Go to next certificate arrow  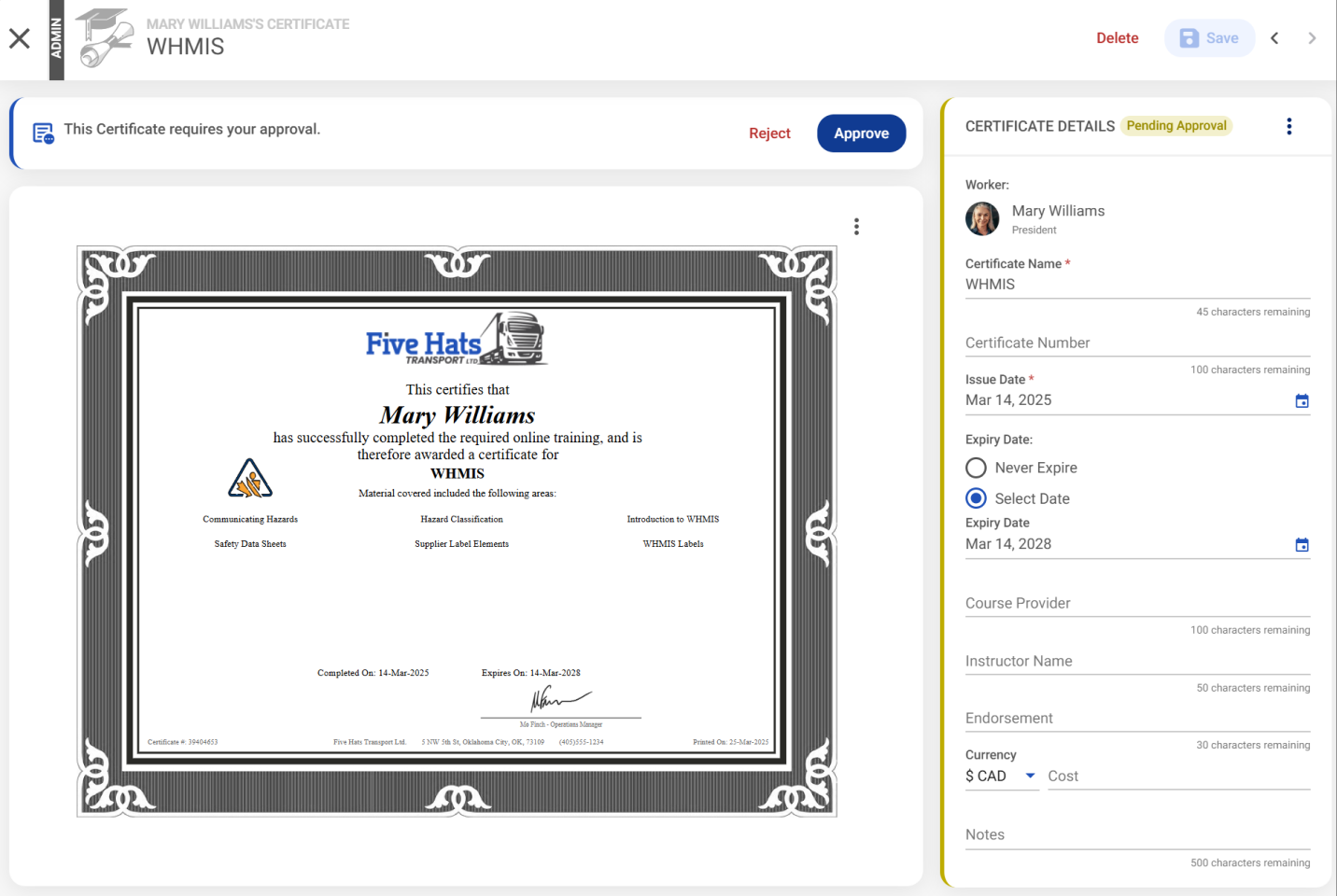point(1312,38)
